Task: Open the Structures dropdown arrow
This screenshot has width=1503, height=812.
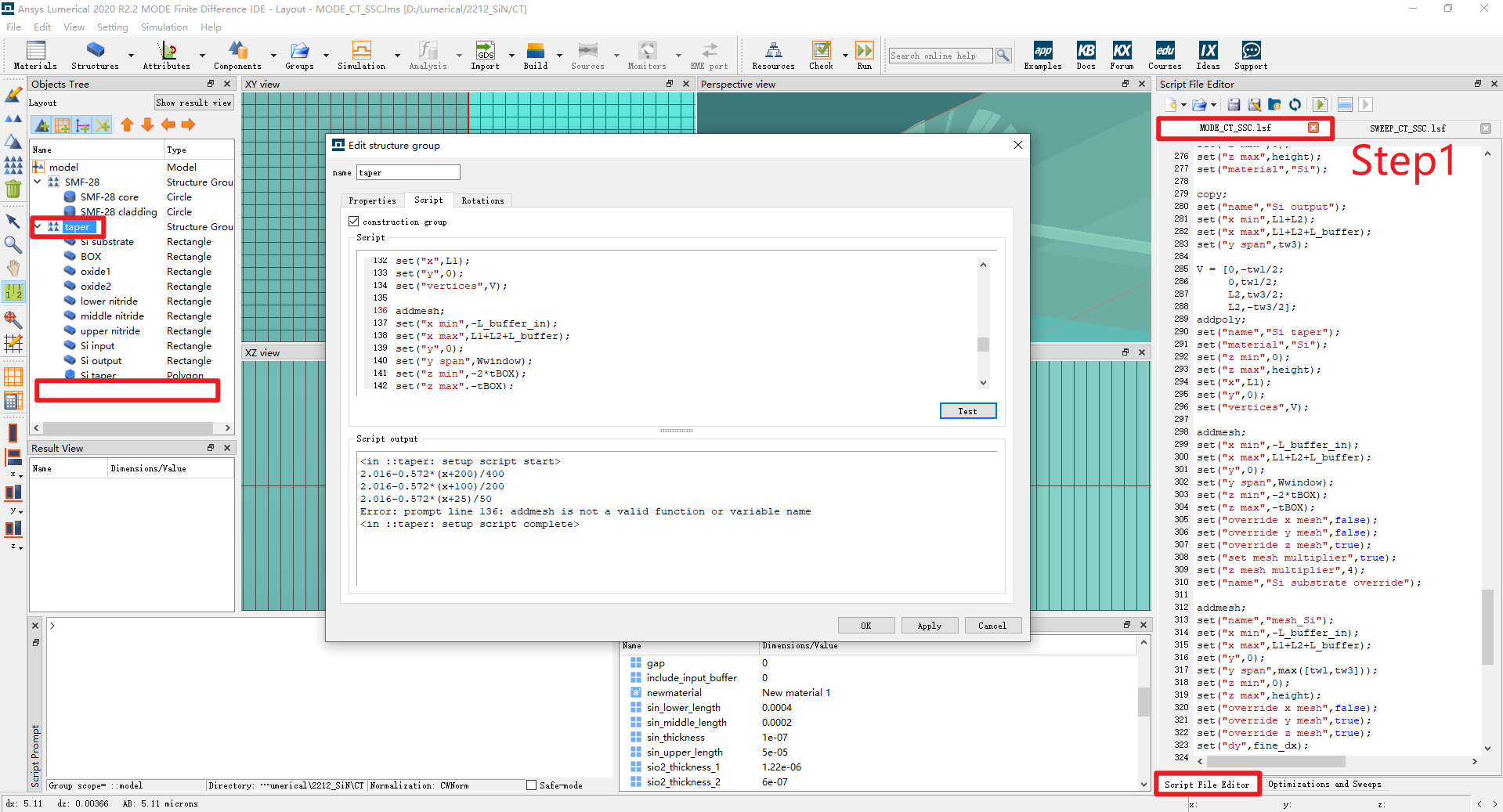Action: pos(131,56)
